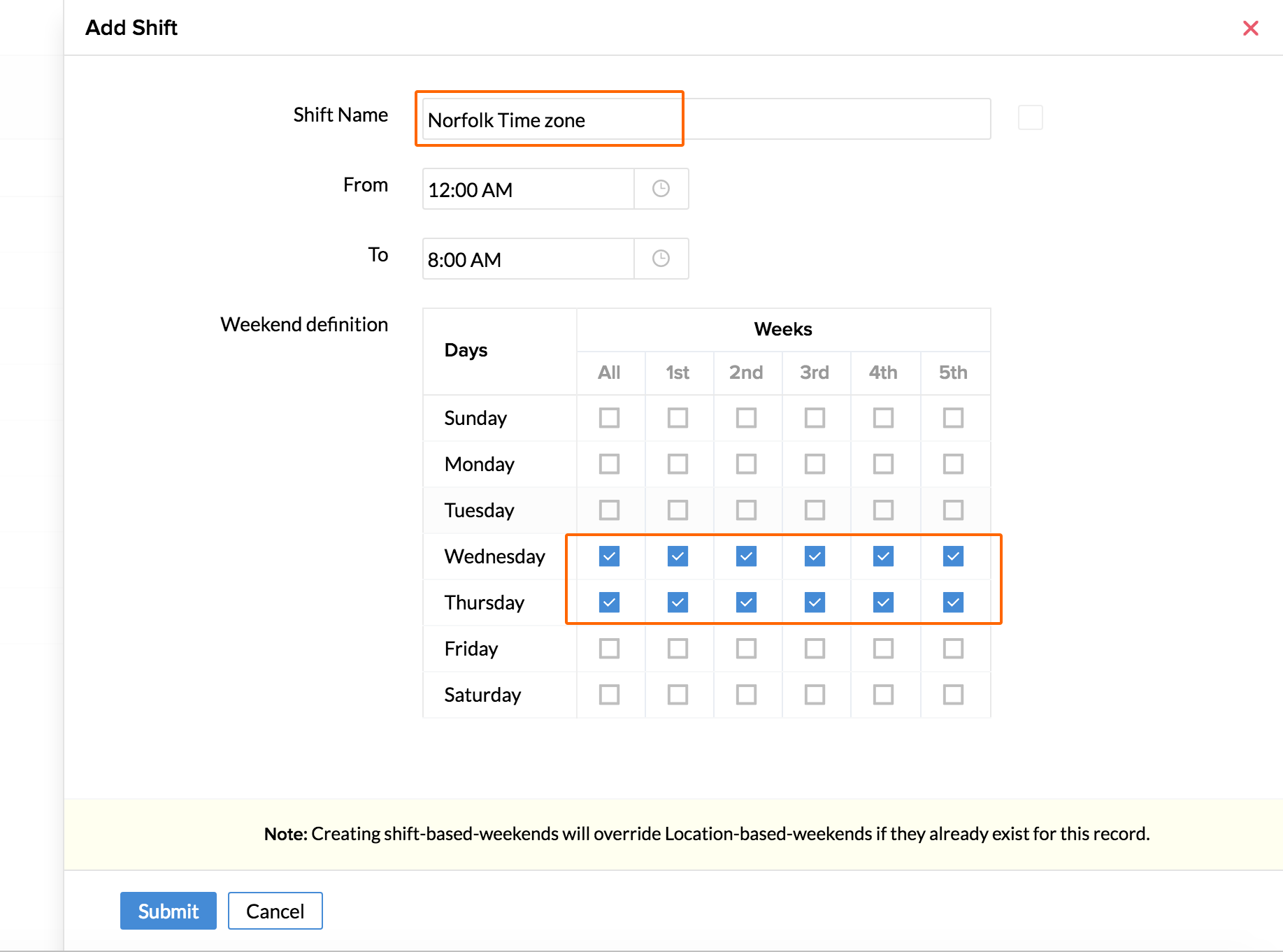Select Tuesday 4th week checkbox
This screenshot has width=1283, height=952.
pyautogui.click(x=883, y=510)
